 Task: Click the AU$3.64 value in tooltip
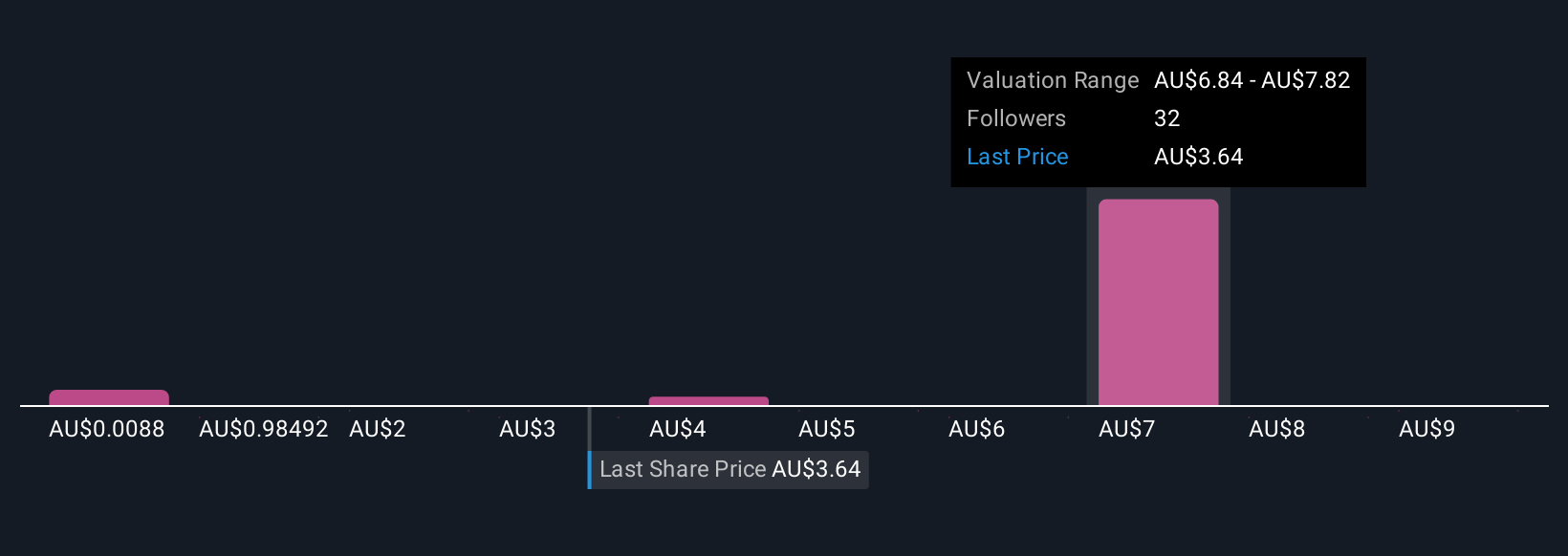(x=1199, y=157)
